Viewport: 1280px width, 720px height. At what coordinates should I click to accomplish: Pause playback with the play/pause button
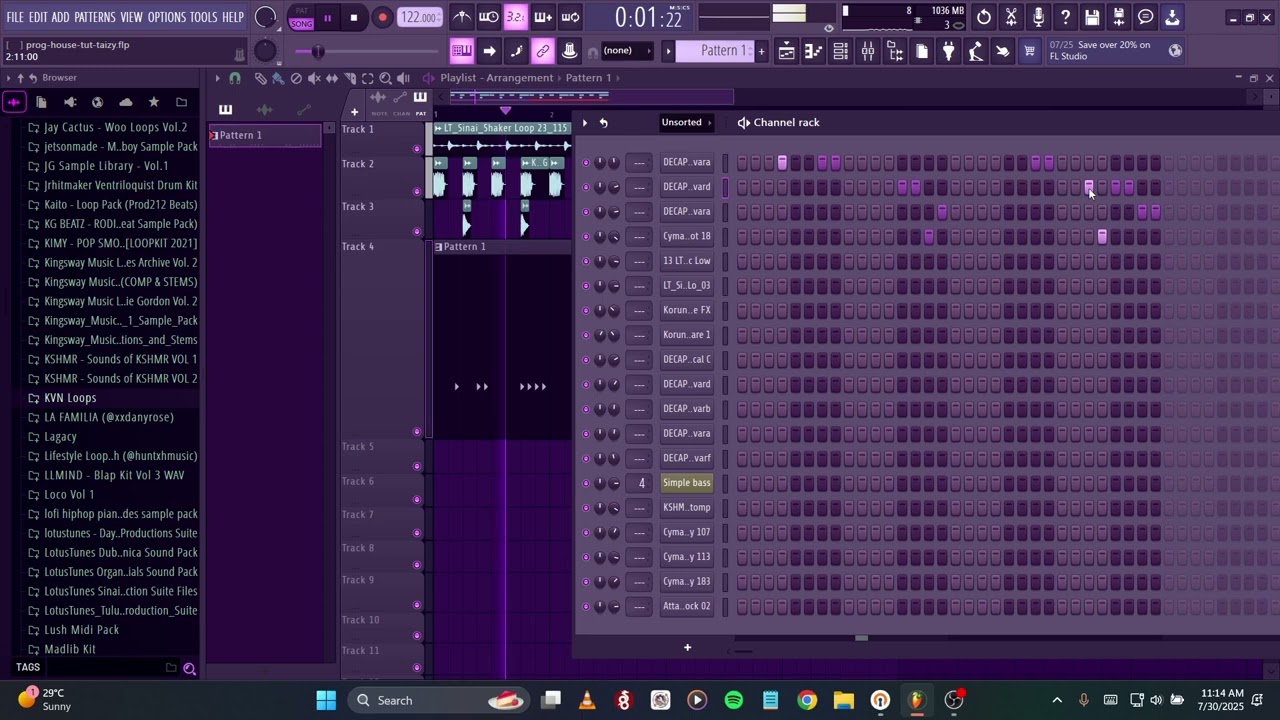tap(327, 18)
